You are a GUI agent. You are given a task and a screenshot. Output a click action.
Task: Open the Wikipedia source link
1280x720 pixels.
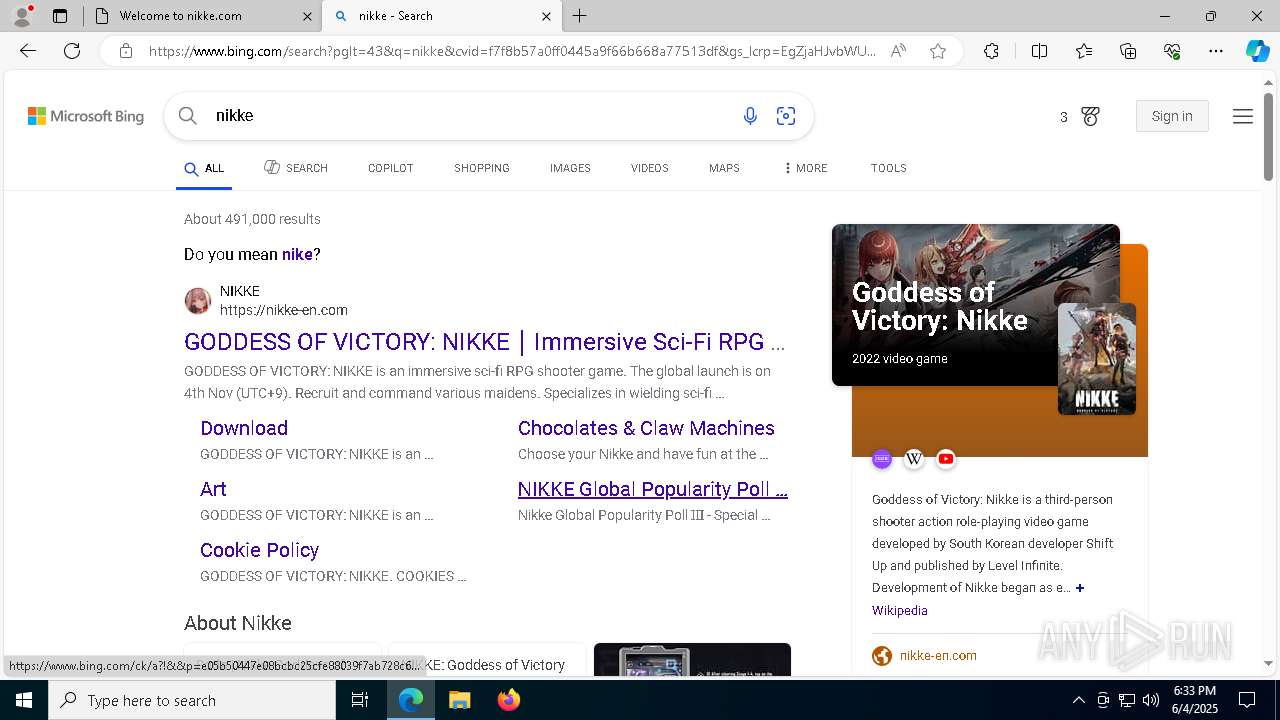pos(900,610)
